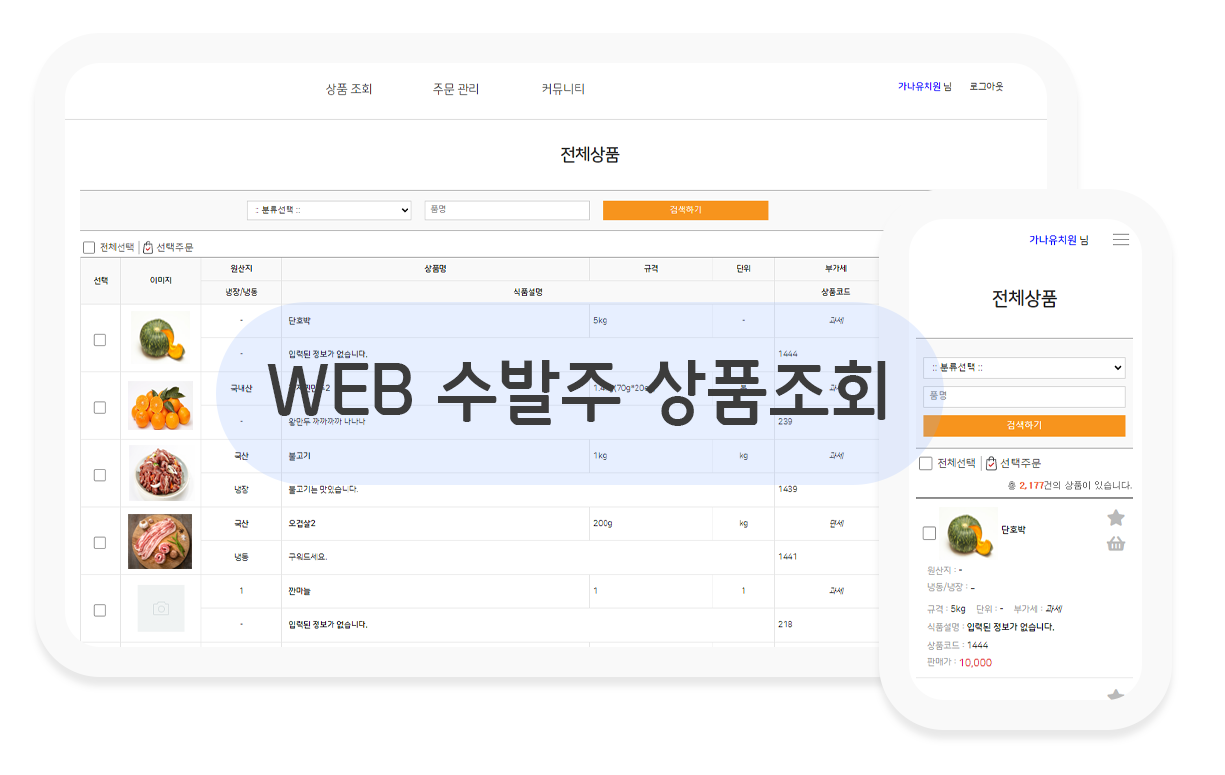The width and height of the screenshot is (1225, 775).
Task: Favorite 단호박 with the star icon
Action: pos(1116,517)
